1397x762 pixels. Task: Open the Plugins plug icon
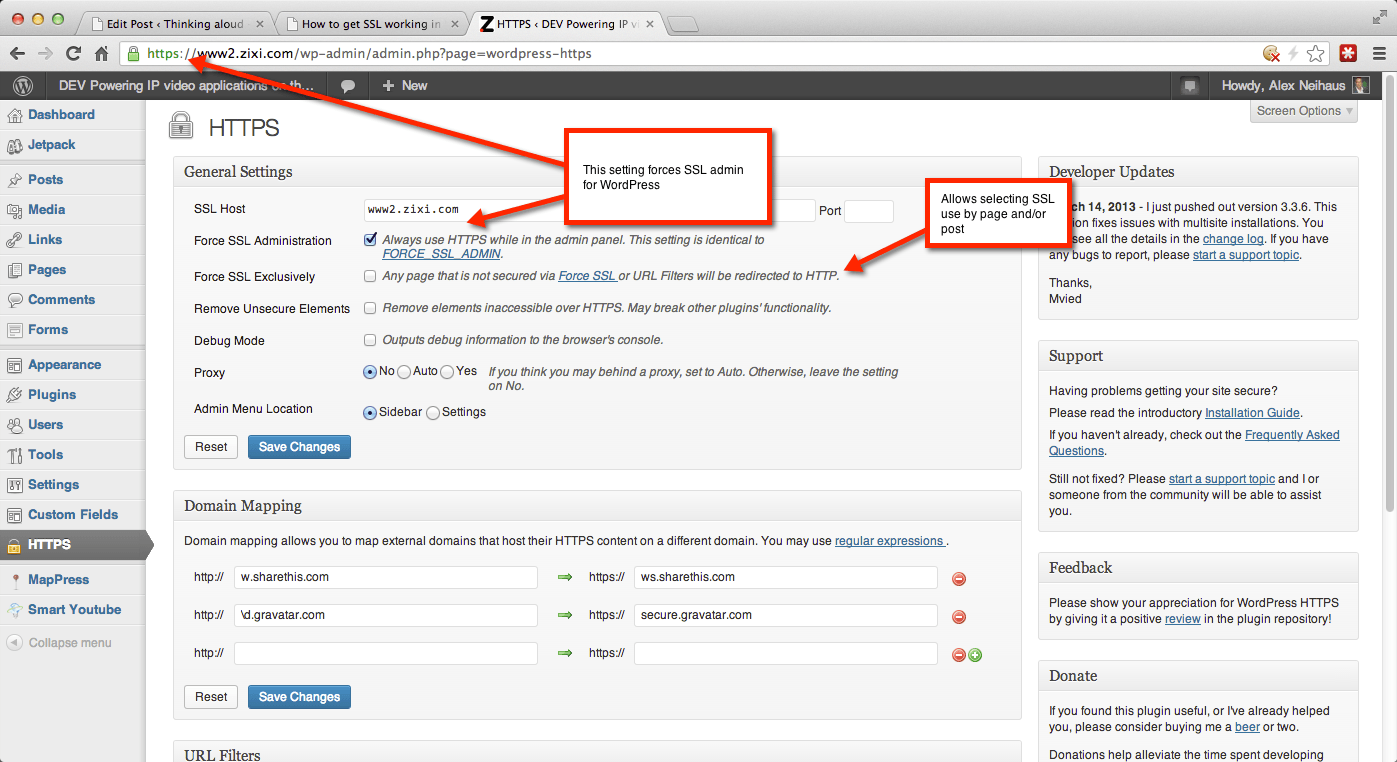14,395
